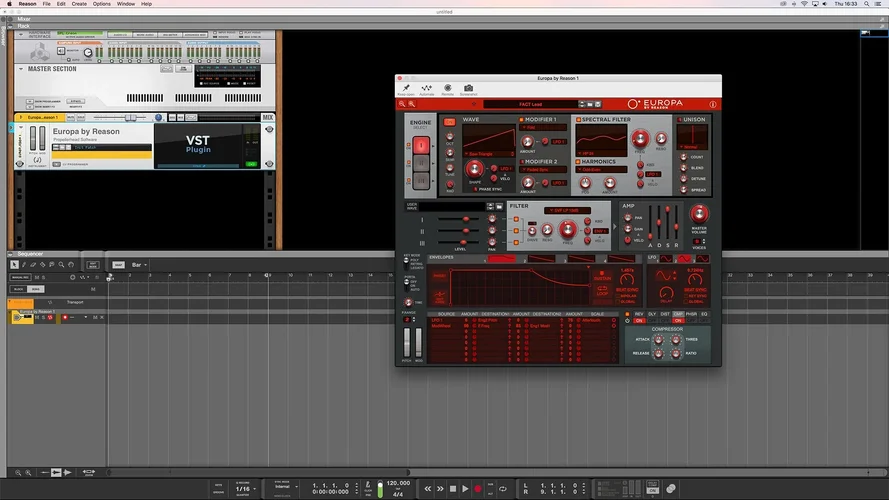
Task: Open the Modifier 1 type dropdown
Action: [x=543, y=128]
